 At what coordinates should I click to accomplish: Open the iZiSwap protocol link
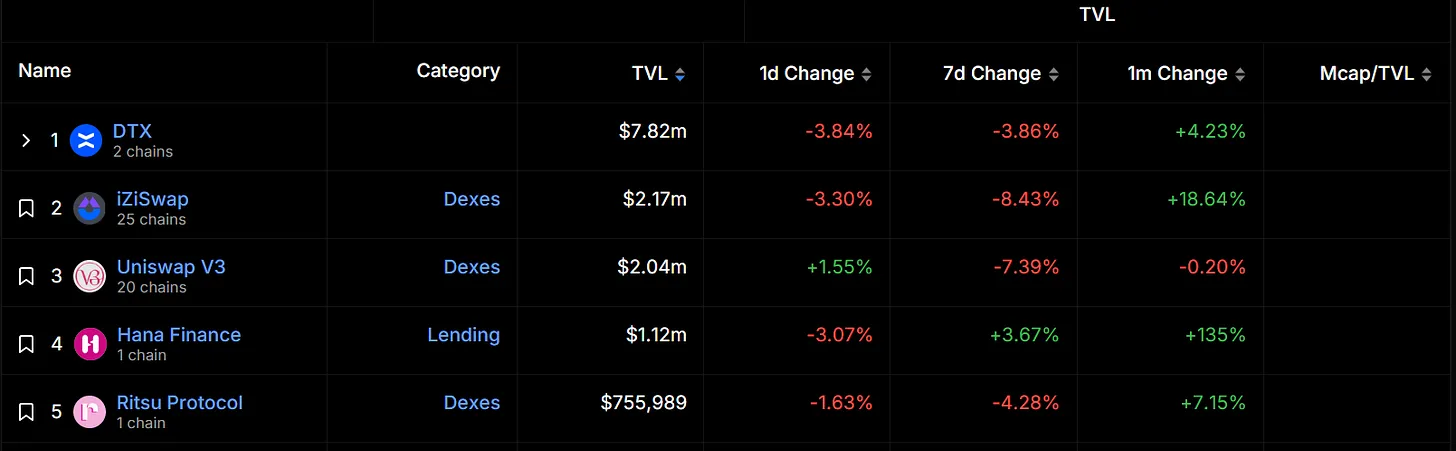pos(152,199)
